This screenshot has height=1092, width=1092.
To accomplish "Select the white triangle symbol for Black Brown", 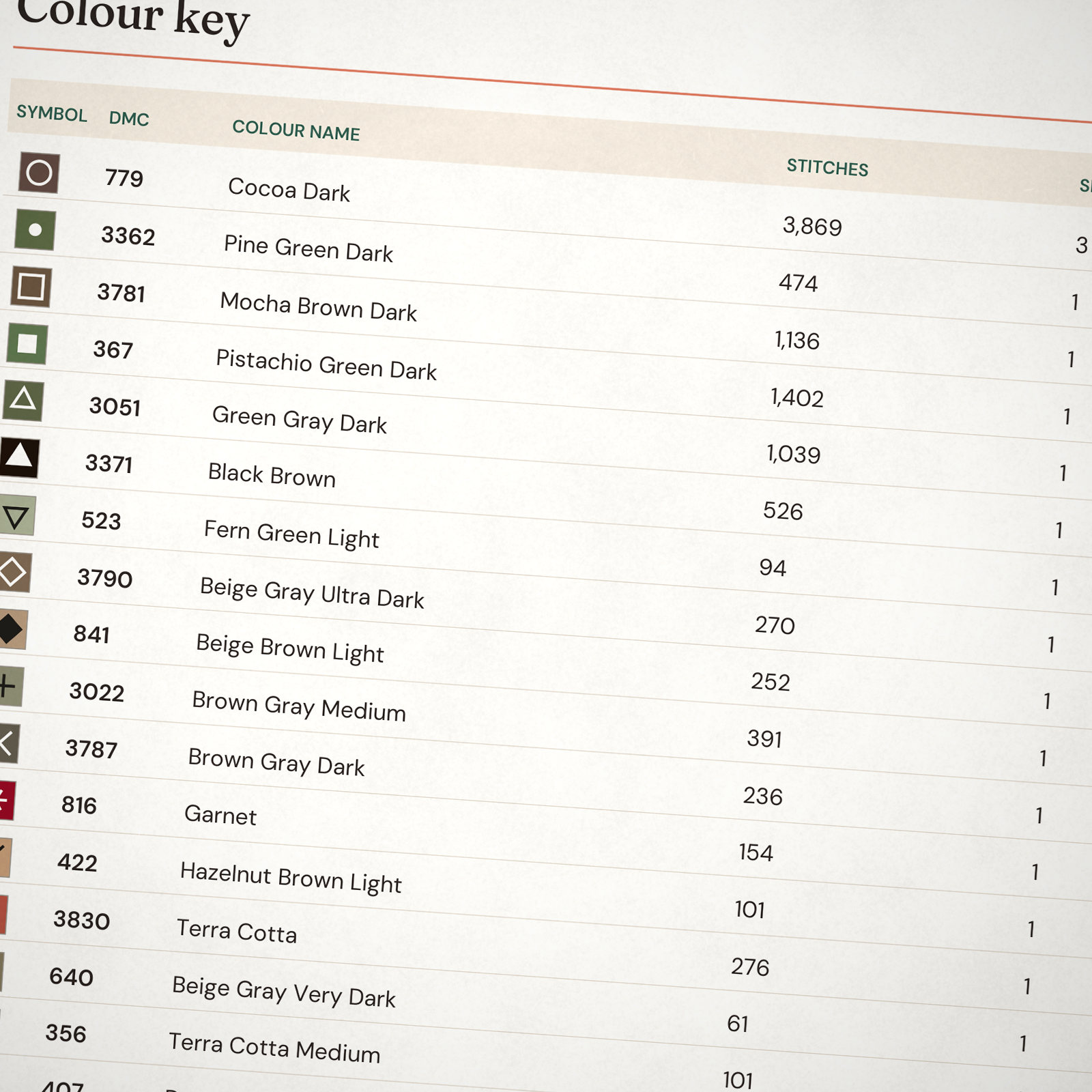I will [18, 457].
